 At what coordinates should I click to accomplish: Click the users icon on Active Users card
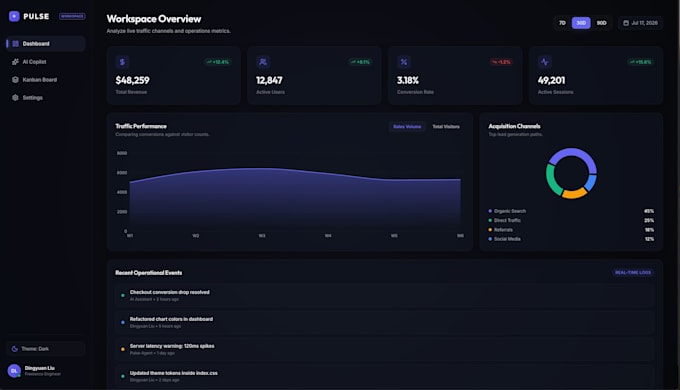(263, 62)
